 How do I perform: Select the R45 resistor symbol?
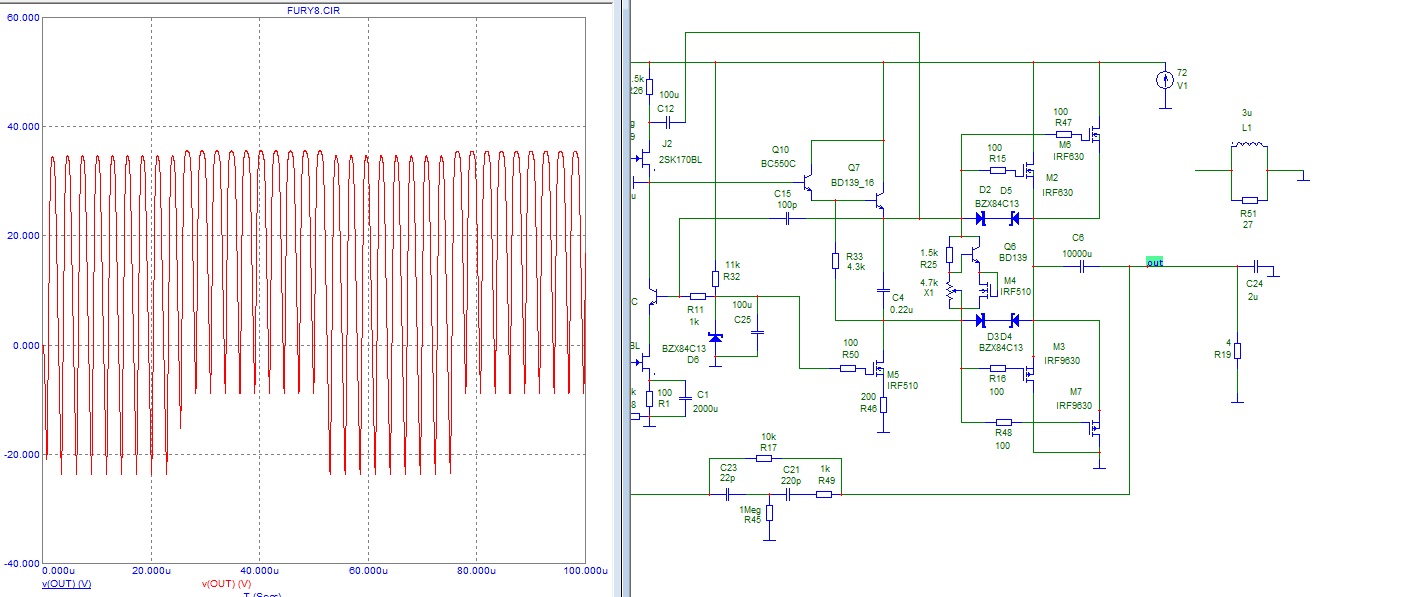[x=769, y=512]
